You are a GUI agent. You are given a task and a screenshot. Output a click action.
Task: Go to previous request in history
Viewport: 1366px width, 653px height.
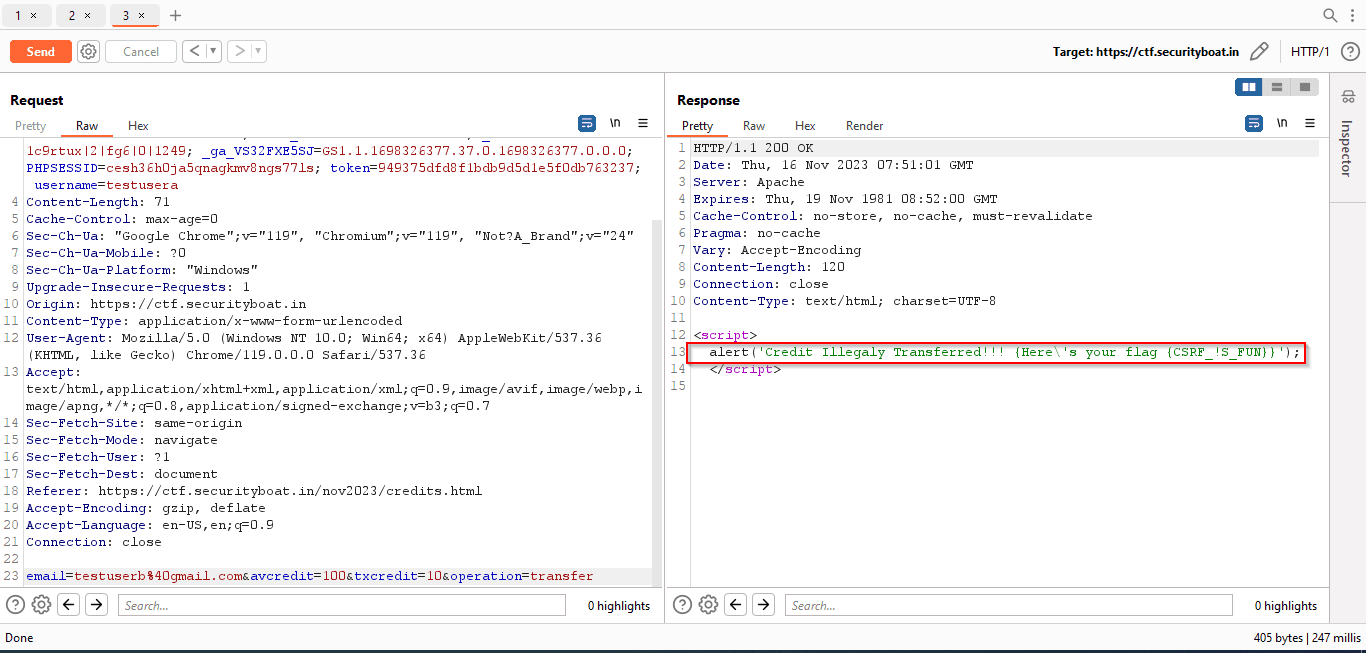pos(195,51)
